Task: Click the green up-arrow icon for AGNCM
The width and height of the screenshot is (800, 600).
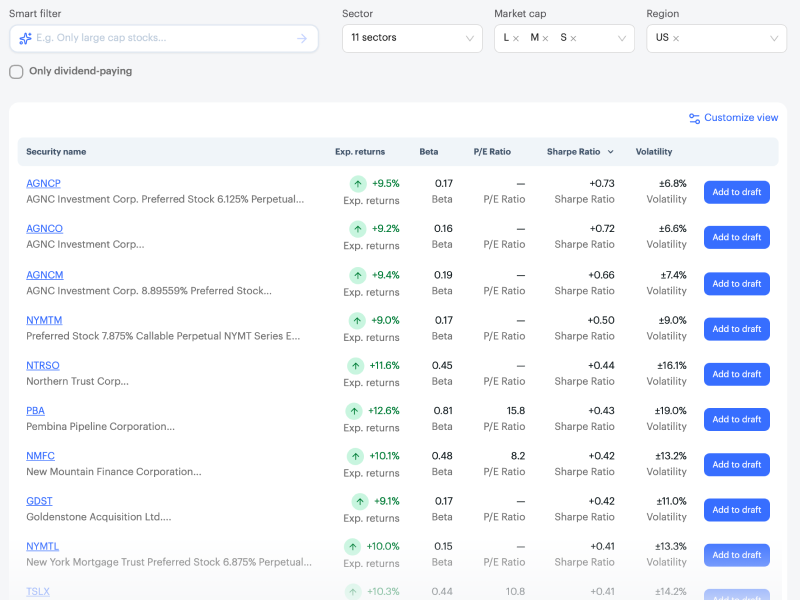Action: tap(358, 276)
